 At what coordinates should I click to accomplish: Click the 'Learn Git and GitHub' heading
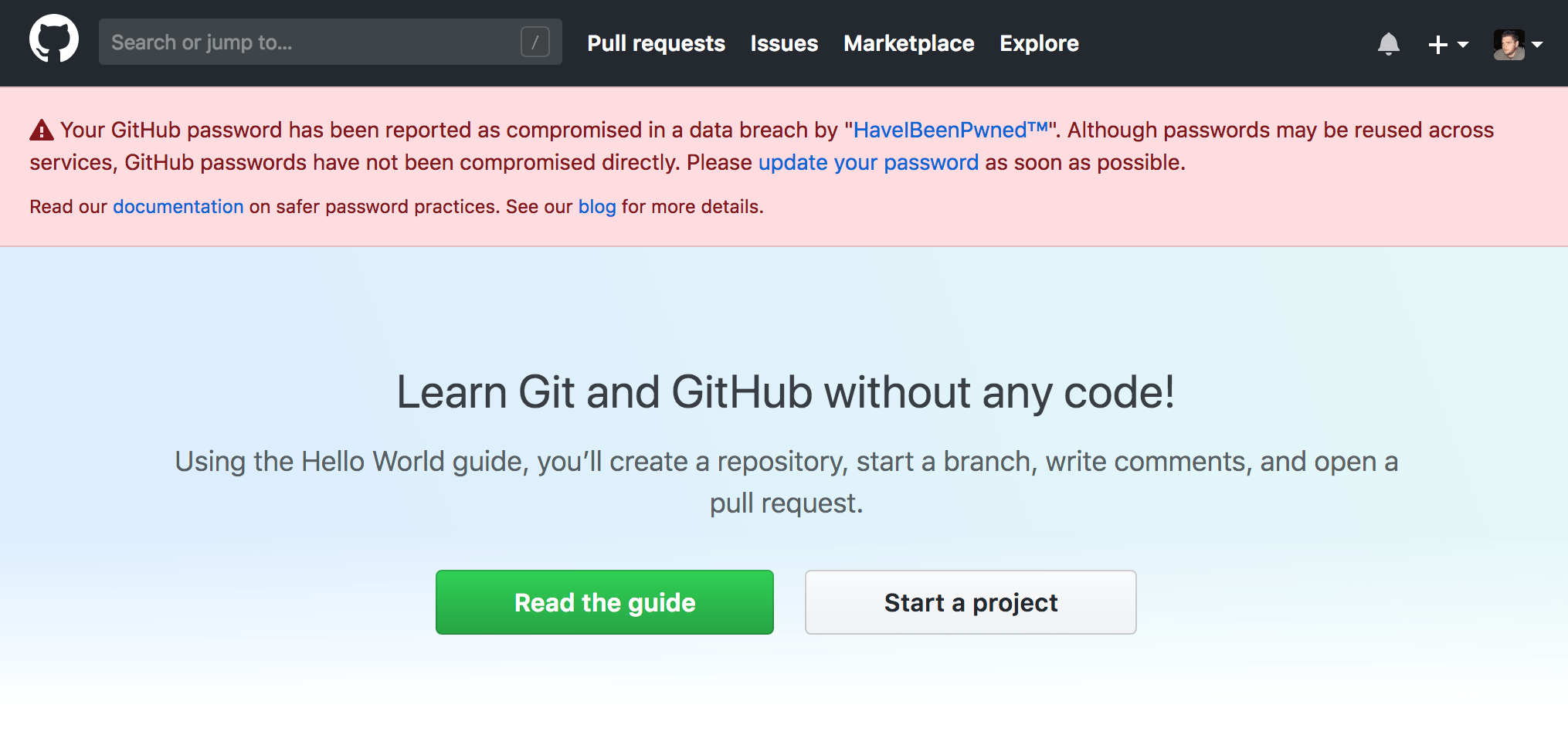785,391
